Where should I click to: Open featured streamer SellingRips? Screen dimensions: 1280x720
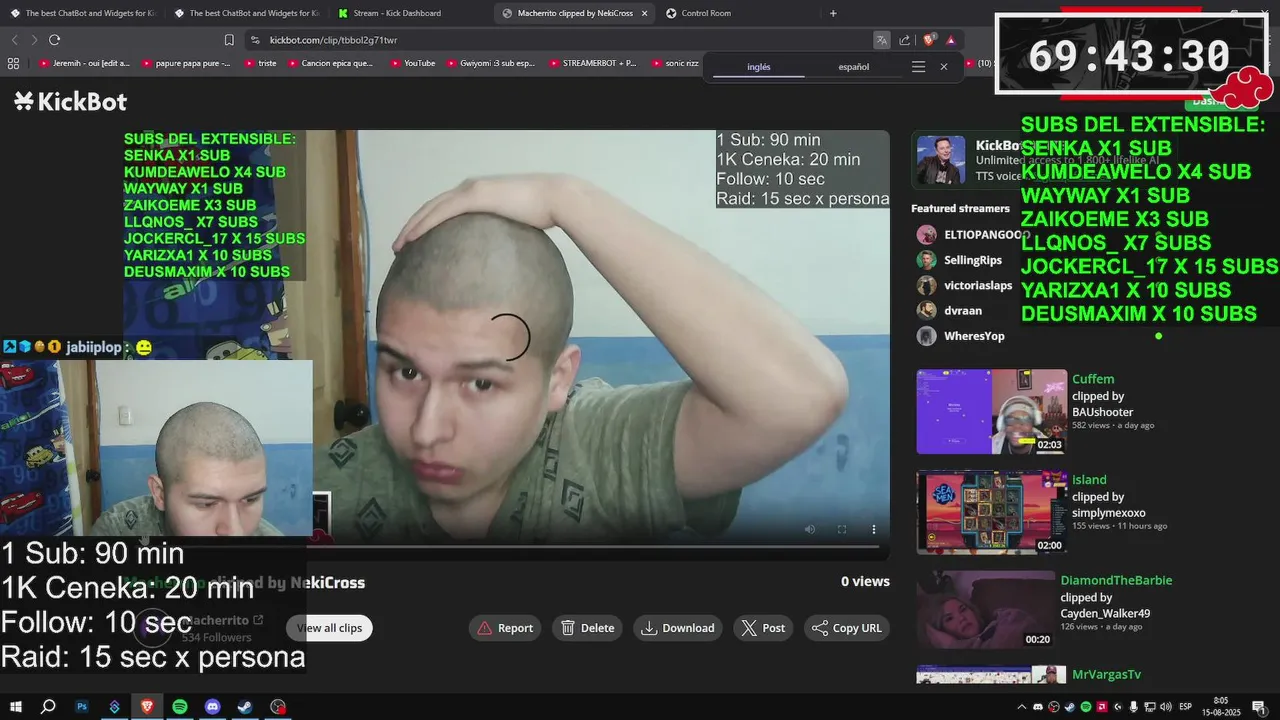tap(959, 260)
